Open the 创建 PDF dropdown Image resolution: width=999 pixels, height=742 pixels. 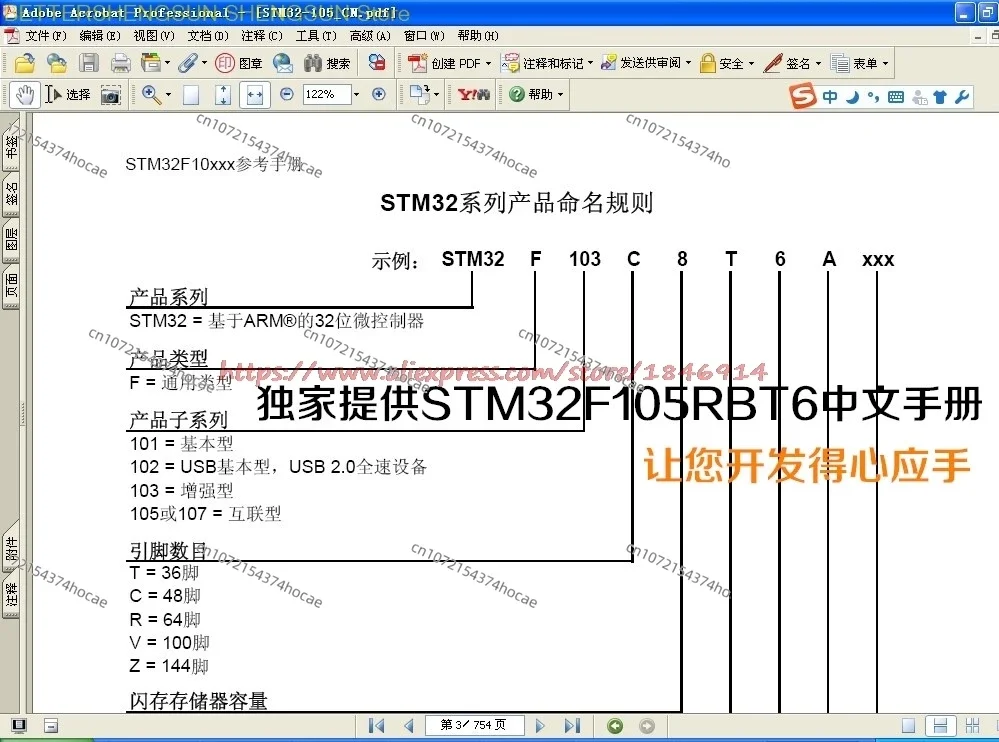tap(450, 63)
